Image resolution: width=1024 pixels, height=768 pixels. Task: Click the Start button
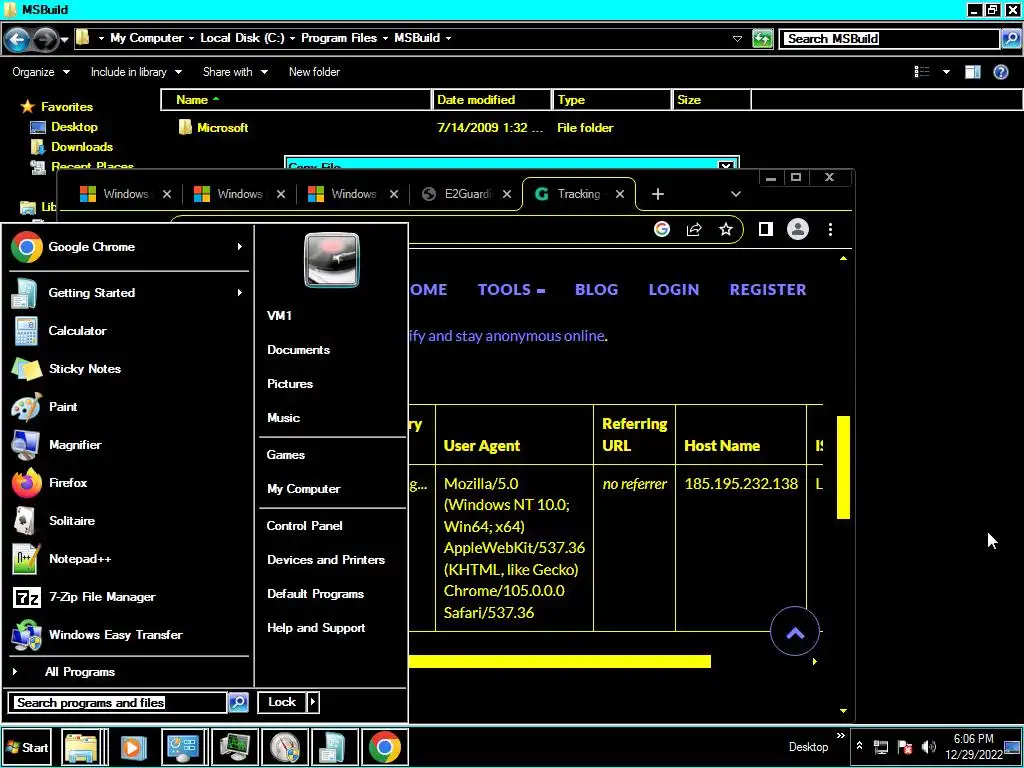[x=27, y=747]
